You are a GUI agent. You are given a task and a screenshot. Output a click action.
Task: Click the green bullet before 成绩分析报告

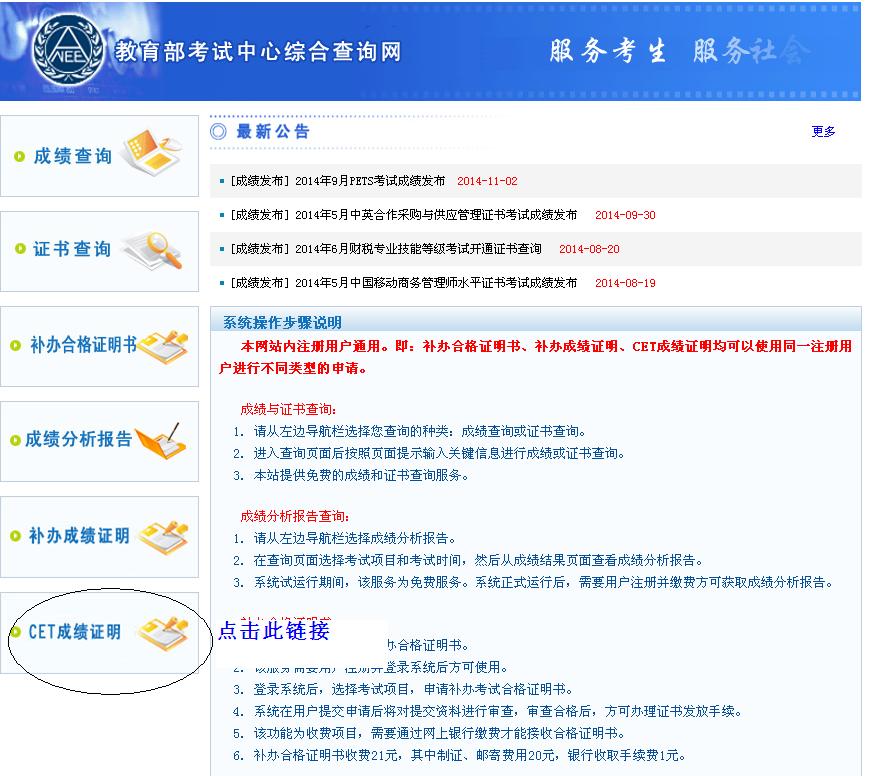coord(16,440)
